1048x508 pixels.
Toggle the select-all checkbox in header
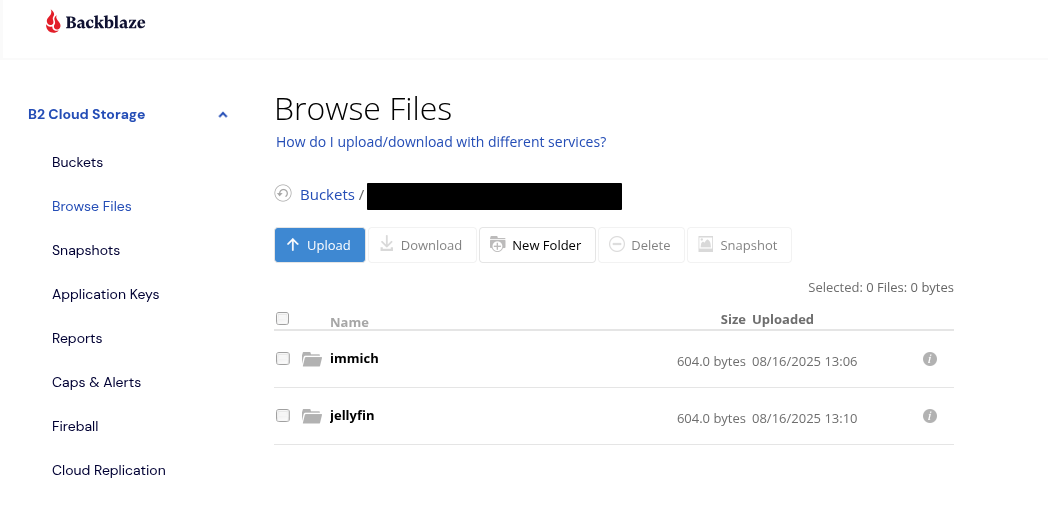click(x=282, y=319)
